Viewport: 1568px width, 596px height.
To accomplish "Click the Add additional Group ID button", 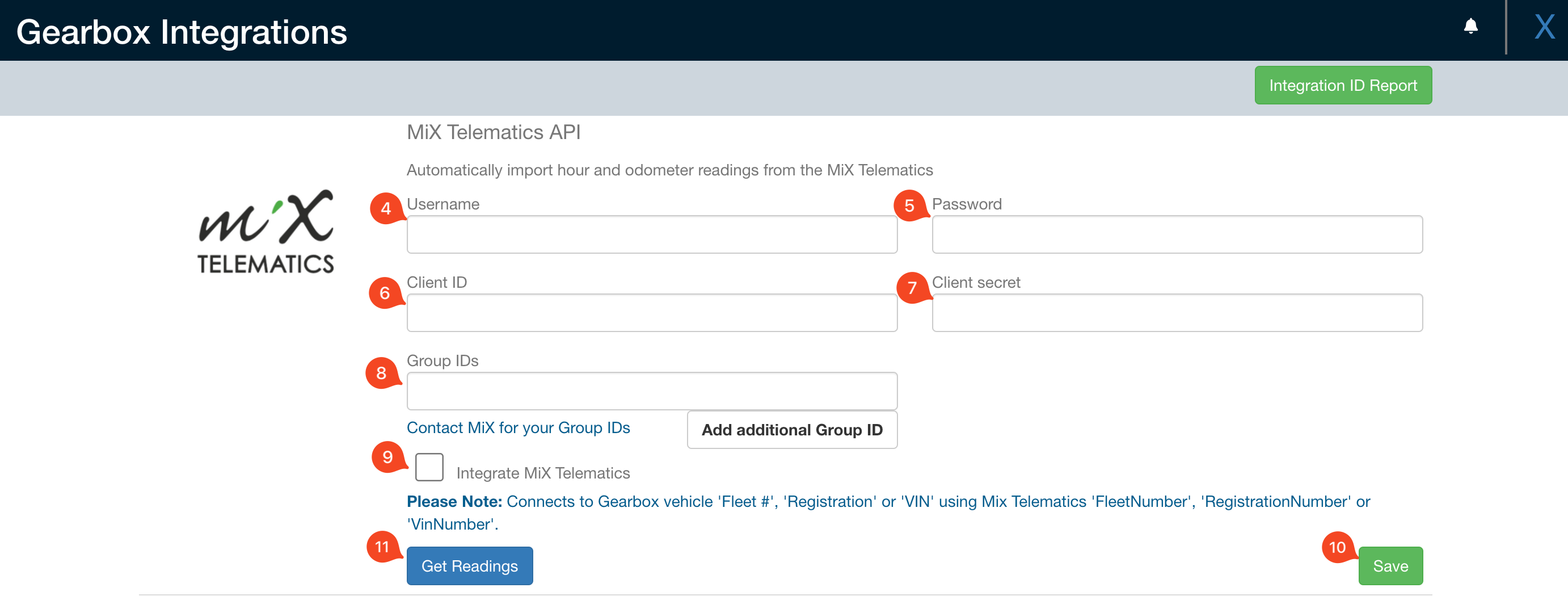I will (x=791, y=430).
